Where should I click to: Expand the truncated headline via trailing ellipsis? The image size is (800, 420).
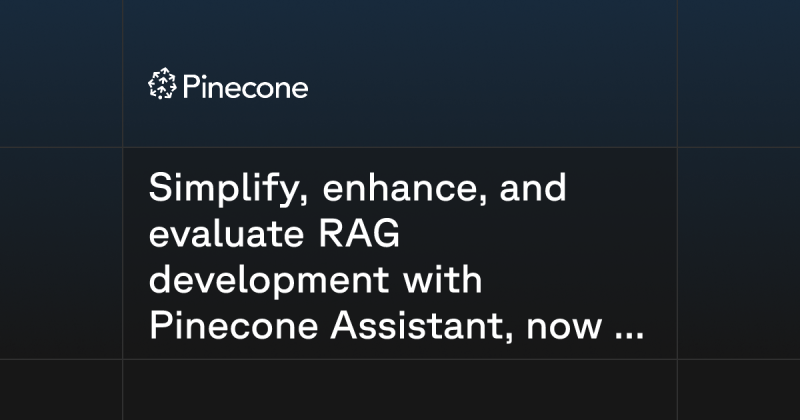point(629,336)
